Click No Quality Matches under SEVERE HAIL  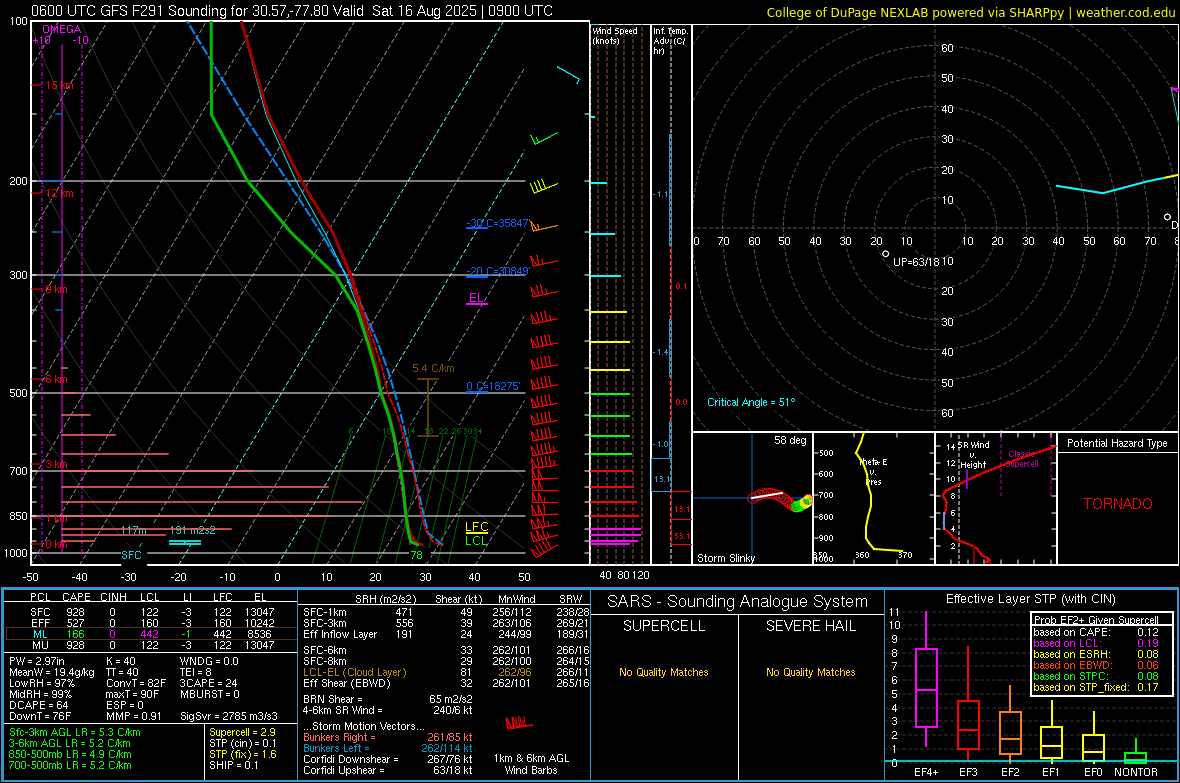pyautogui.click(x=810, y=672)
